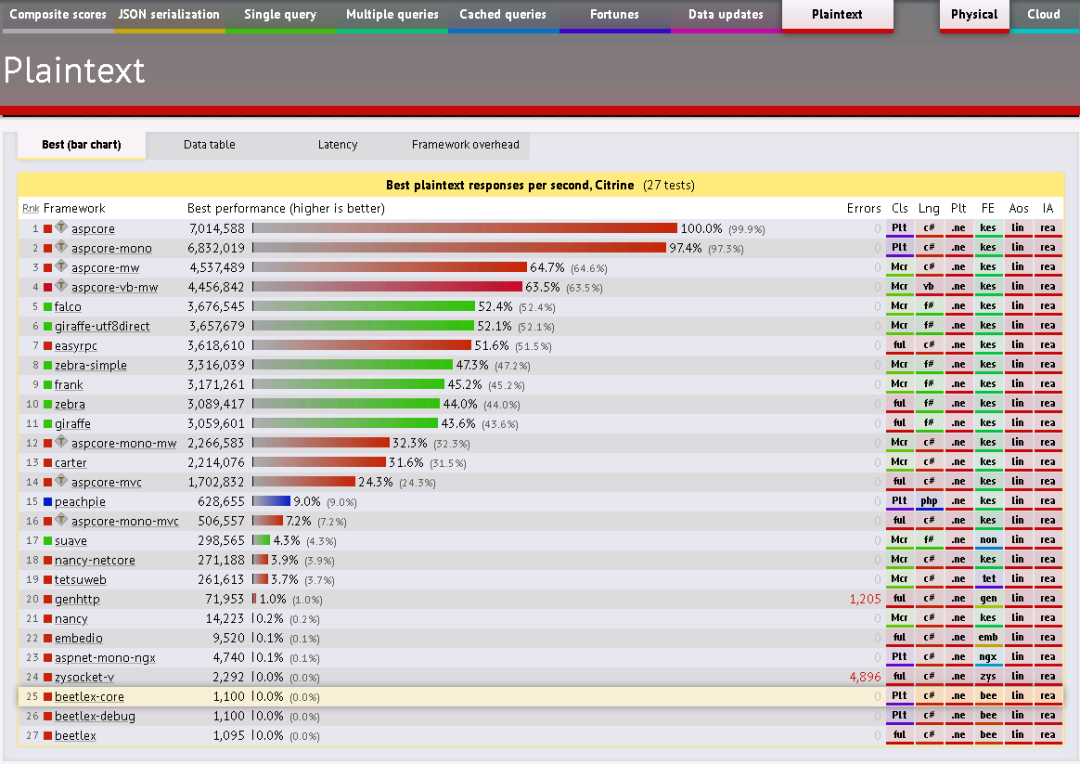Open the nancy-netcore link
This screenshot has height=764, width=1080.
[x=95, y=561]
